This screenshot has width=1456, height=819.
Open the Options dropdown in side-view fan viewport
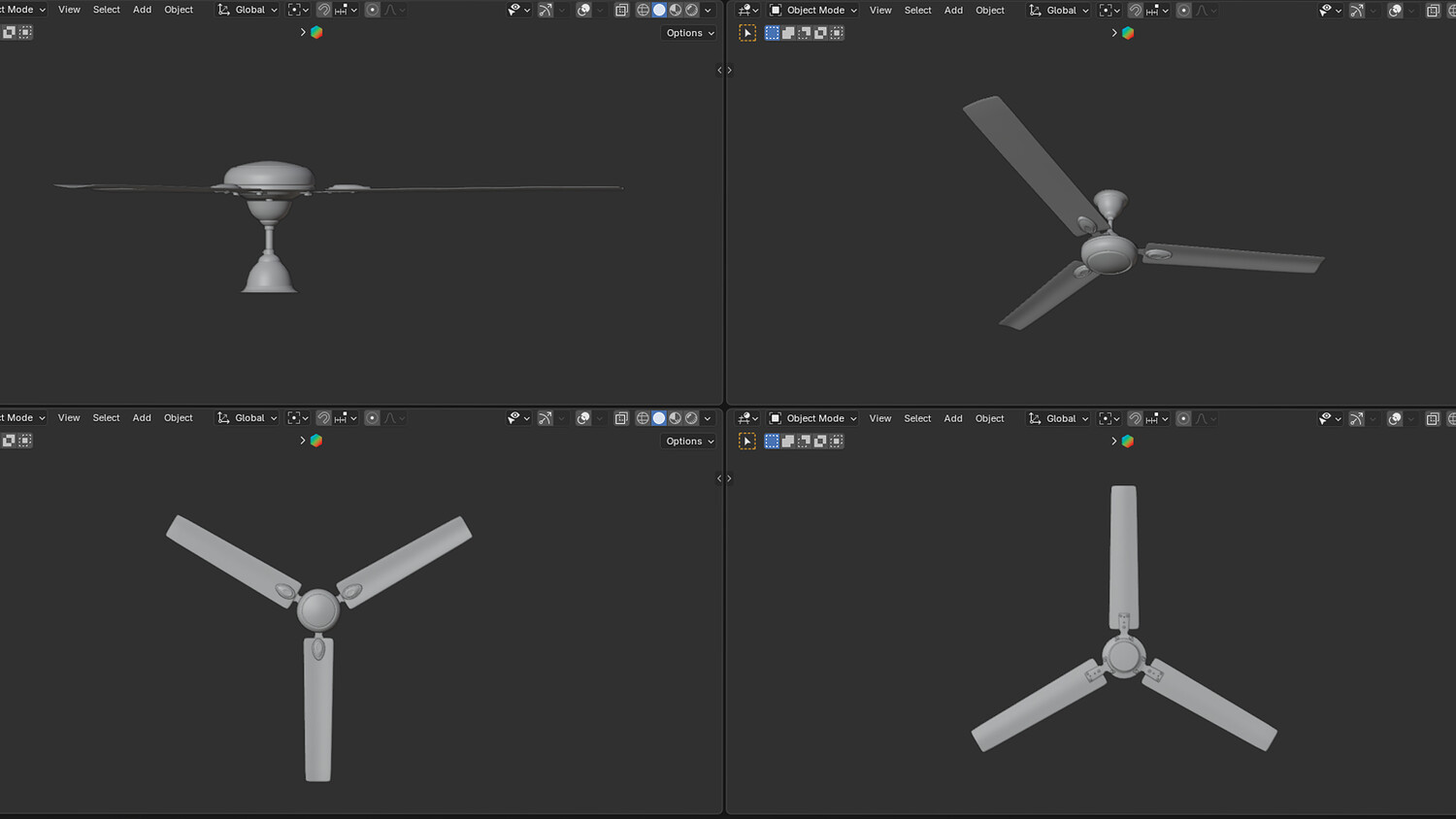click(x=690, y=33)
